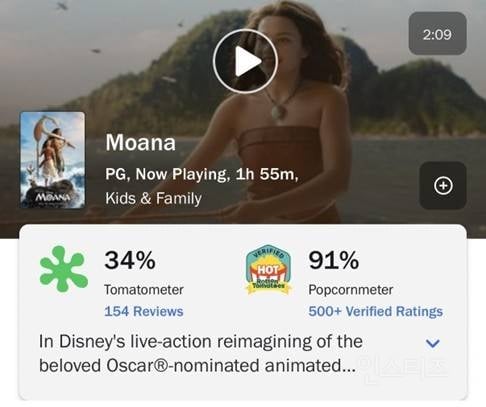The width and height of the screenshot is (486, 407).
Task: Tap the 2:09 trailer duration badge
Action: (x=437, y=34)
